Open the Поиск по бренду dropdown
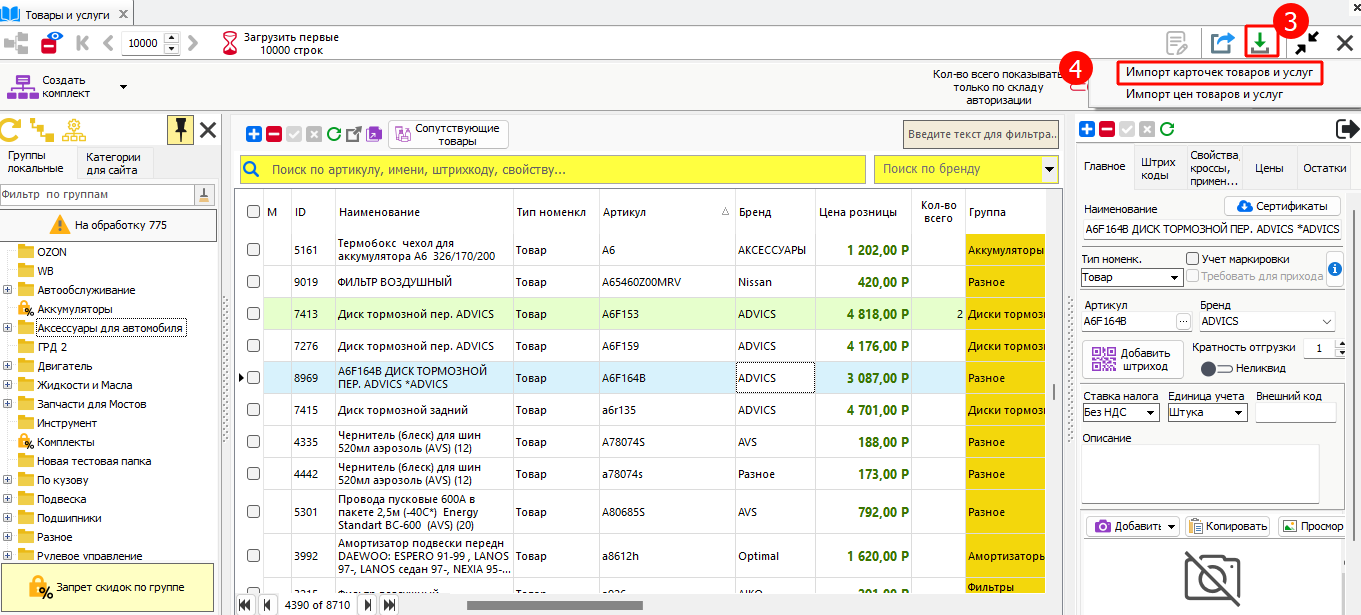The width and height of the screenshot is (1361, 615). (x=1049, y=169)
